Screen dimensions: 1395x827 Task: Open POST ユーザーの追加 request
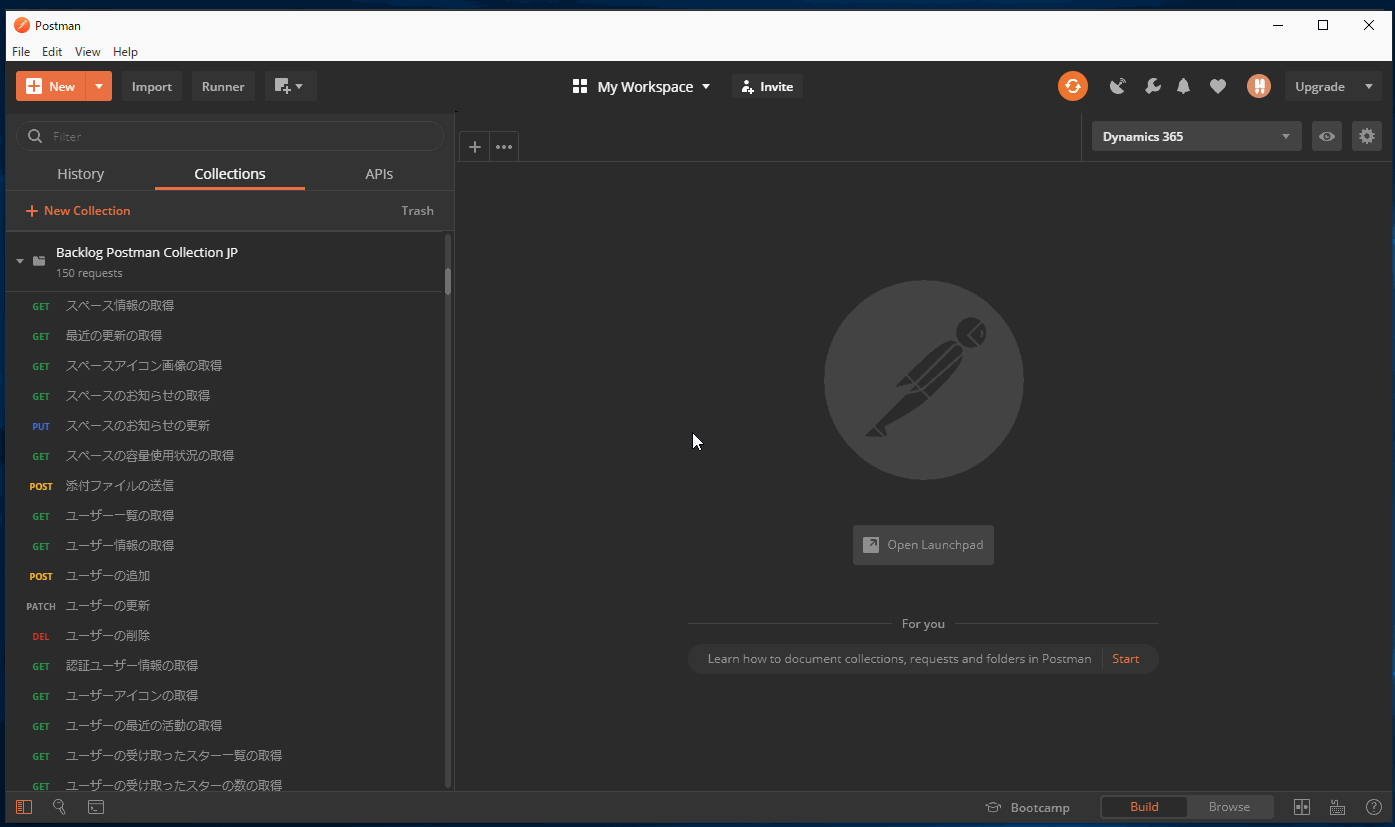point(225,576)
